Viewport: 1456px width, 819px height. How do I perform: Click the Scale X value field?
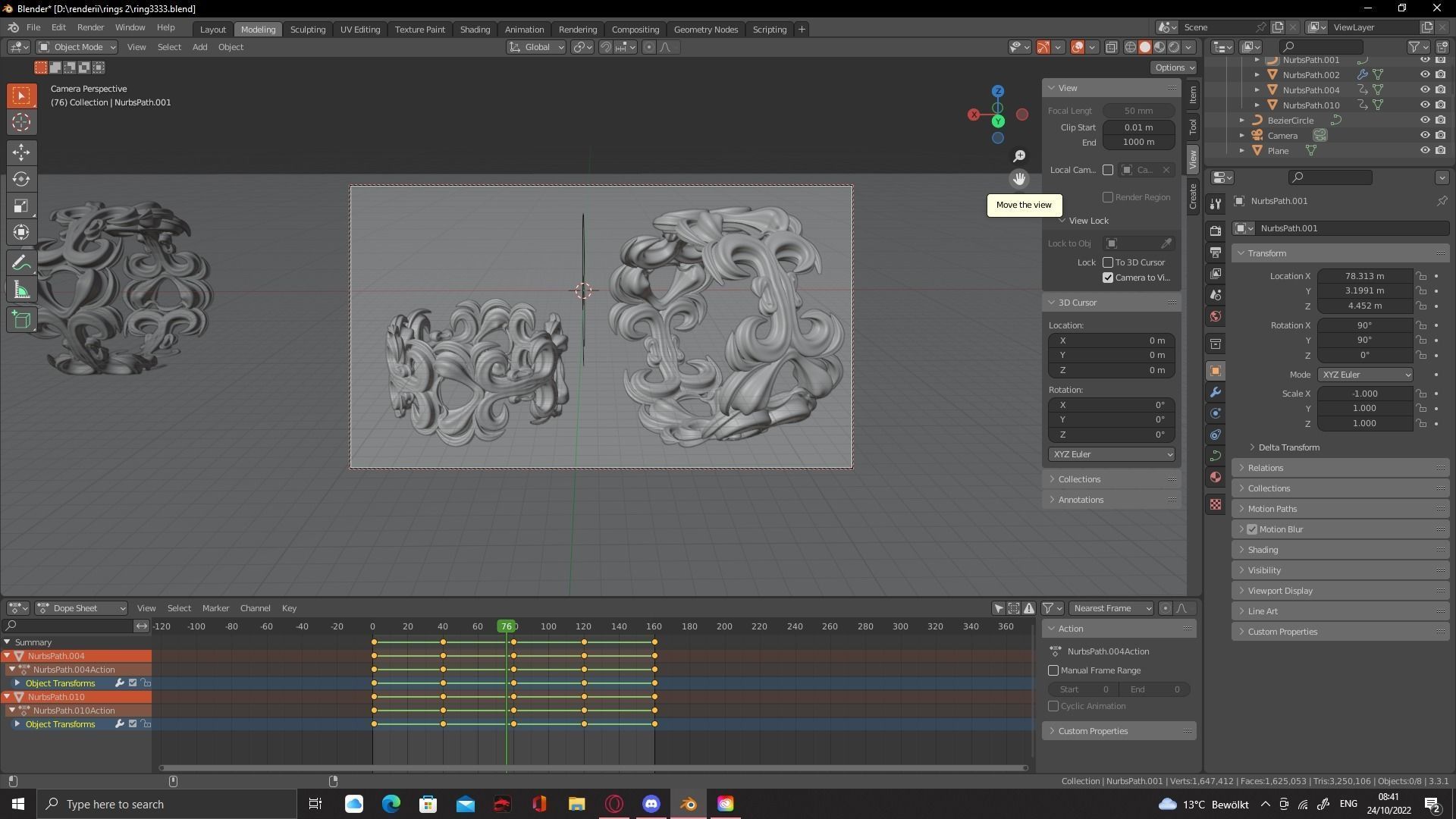pos(1365,394)
